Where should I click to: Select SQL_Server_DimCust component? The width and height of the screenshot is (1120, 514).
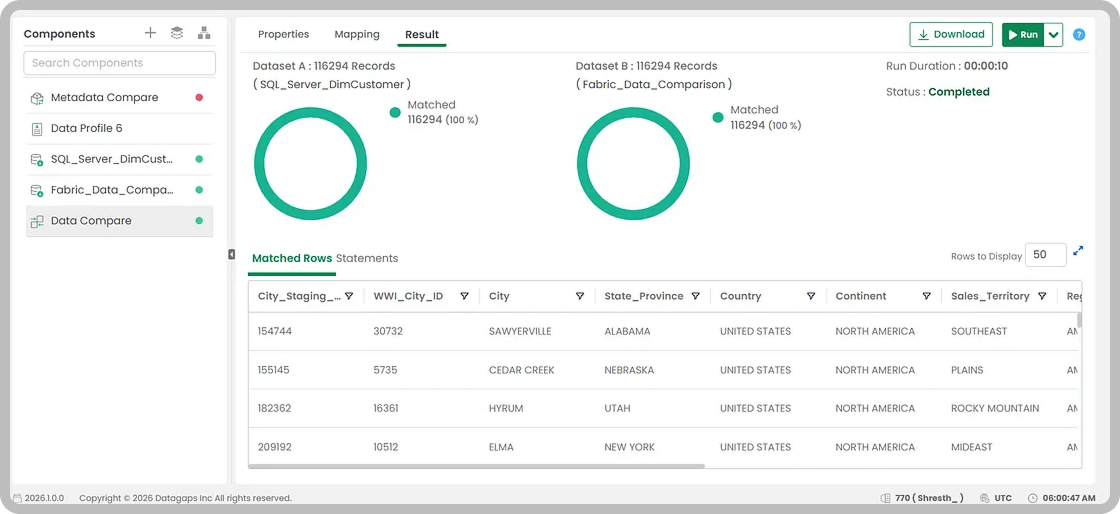coord(119,160)
